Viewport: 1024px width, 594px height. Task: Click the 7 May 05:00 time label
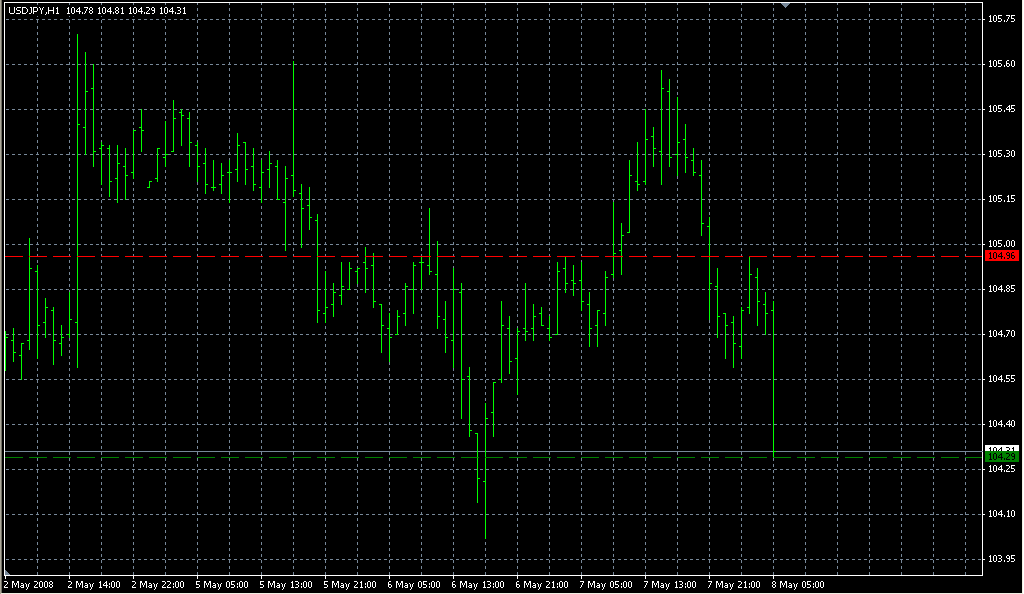(607, 584)
